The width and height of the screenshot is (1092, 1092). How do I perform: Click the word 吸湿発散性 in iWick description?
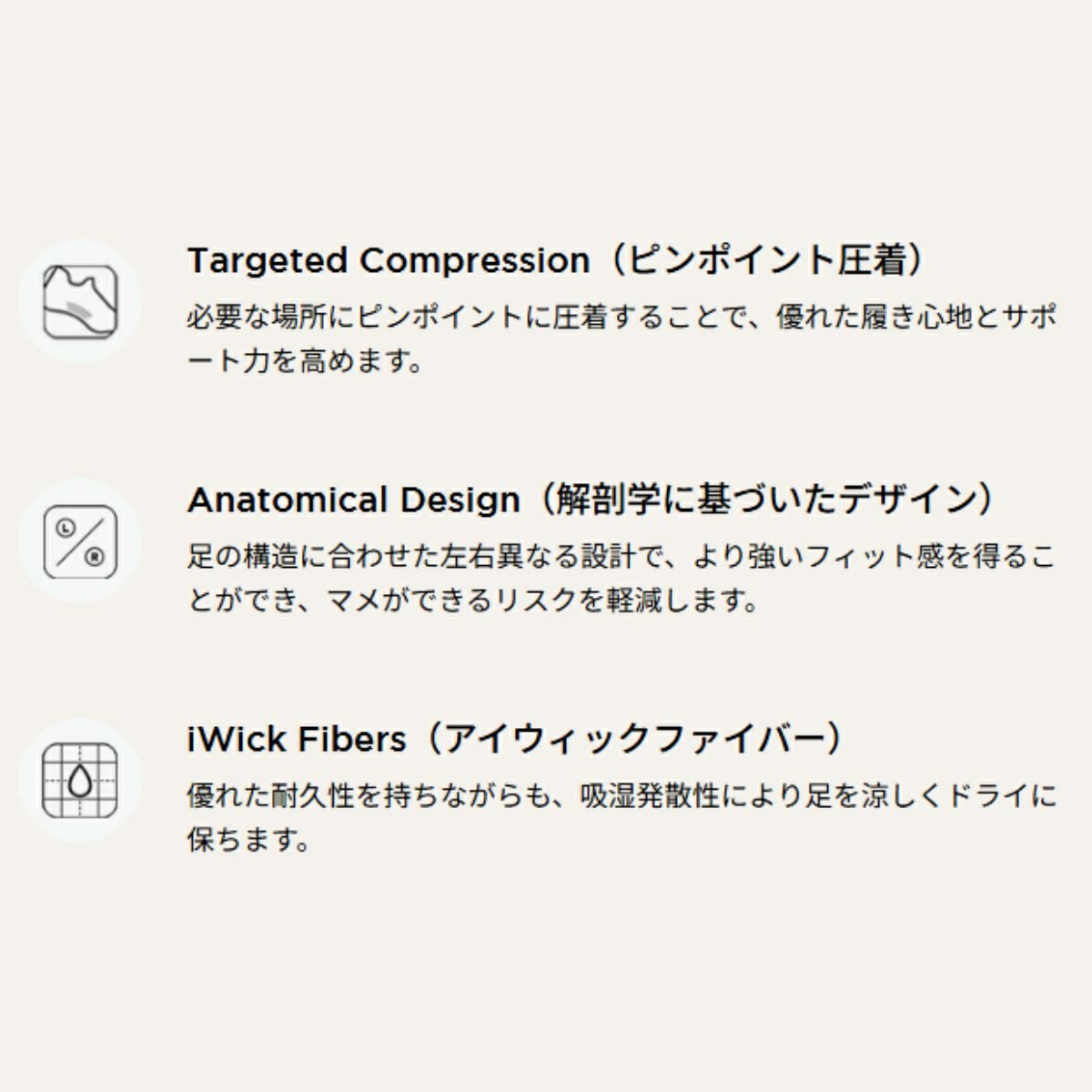coord(650,796)
